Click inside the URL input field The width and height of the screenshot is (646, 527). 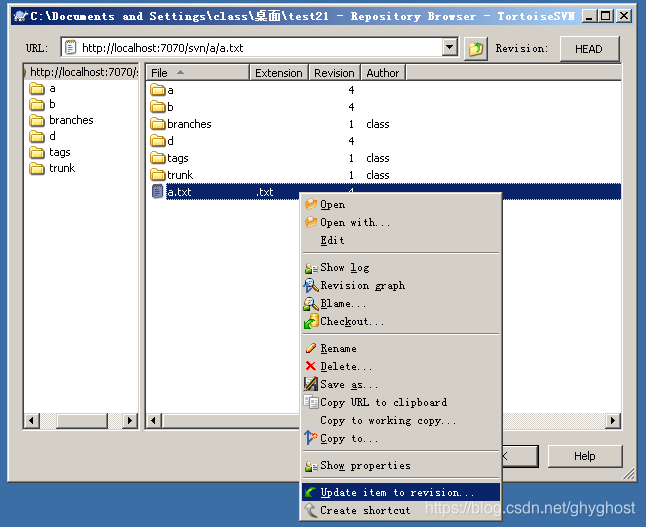coord(260,48)
